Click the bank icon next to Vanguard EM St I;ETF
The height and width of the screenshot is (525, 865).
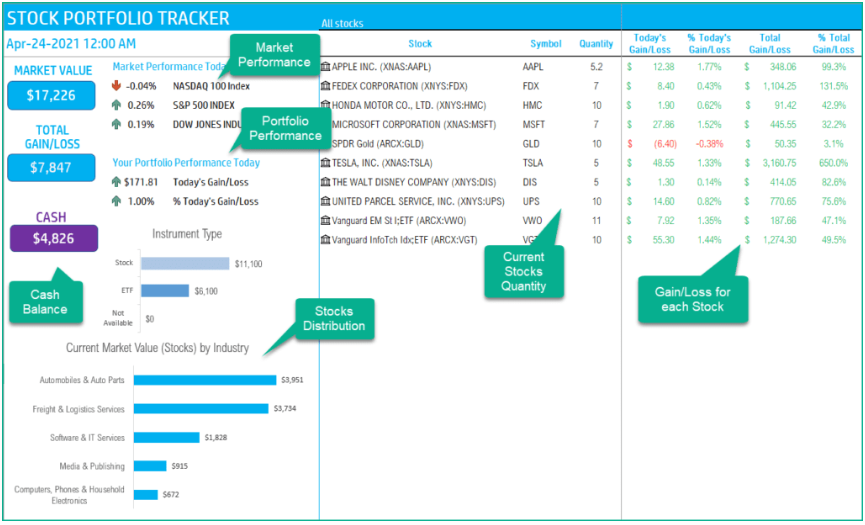[x=325, y=221]
